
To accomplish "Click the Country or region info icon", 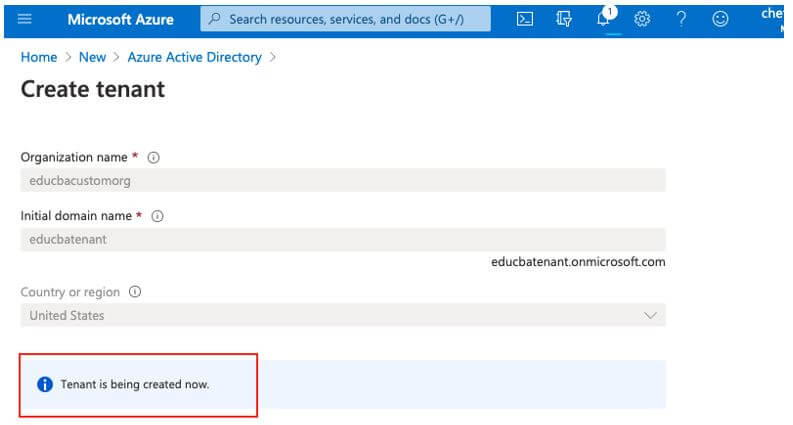I will click(x=135, y=292).
